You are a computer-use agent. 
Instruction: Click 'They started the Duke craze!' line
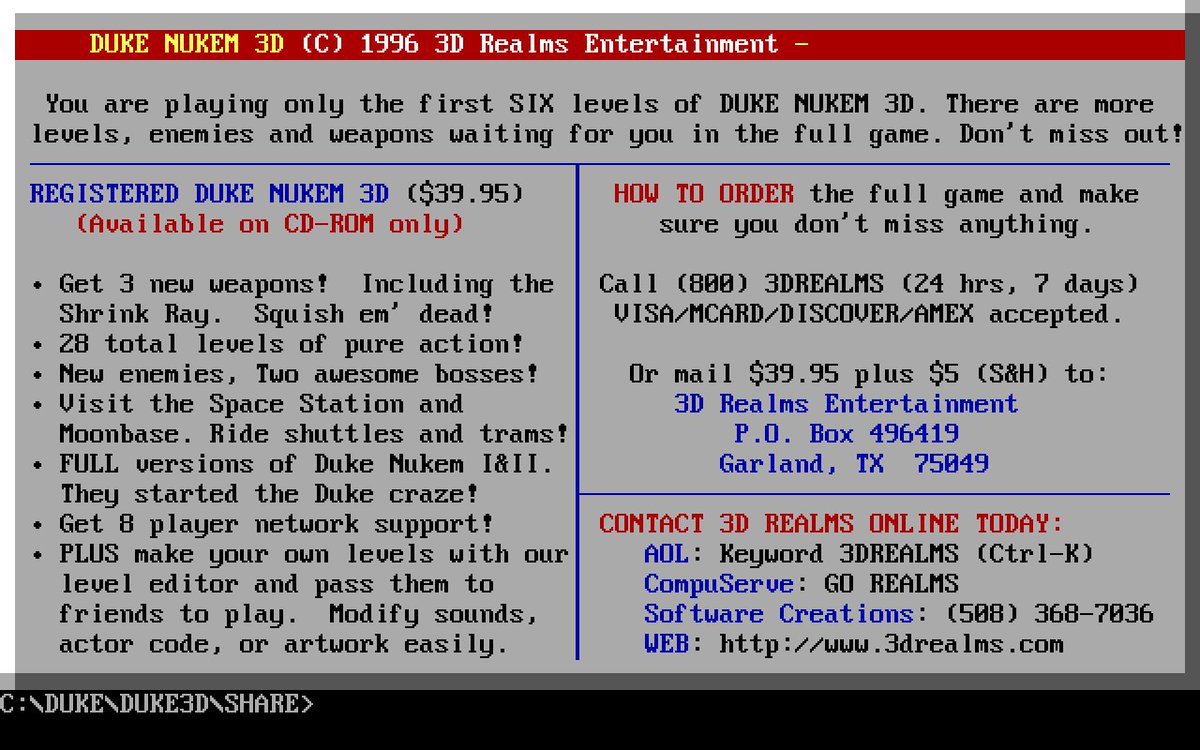click(x=269, y=494)
